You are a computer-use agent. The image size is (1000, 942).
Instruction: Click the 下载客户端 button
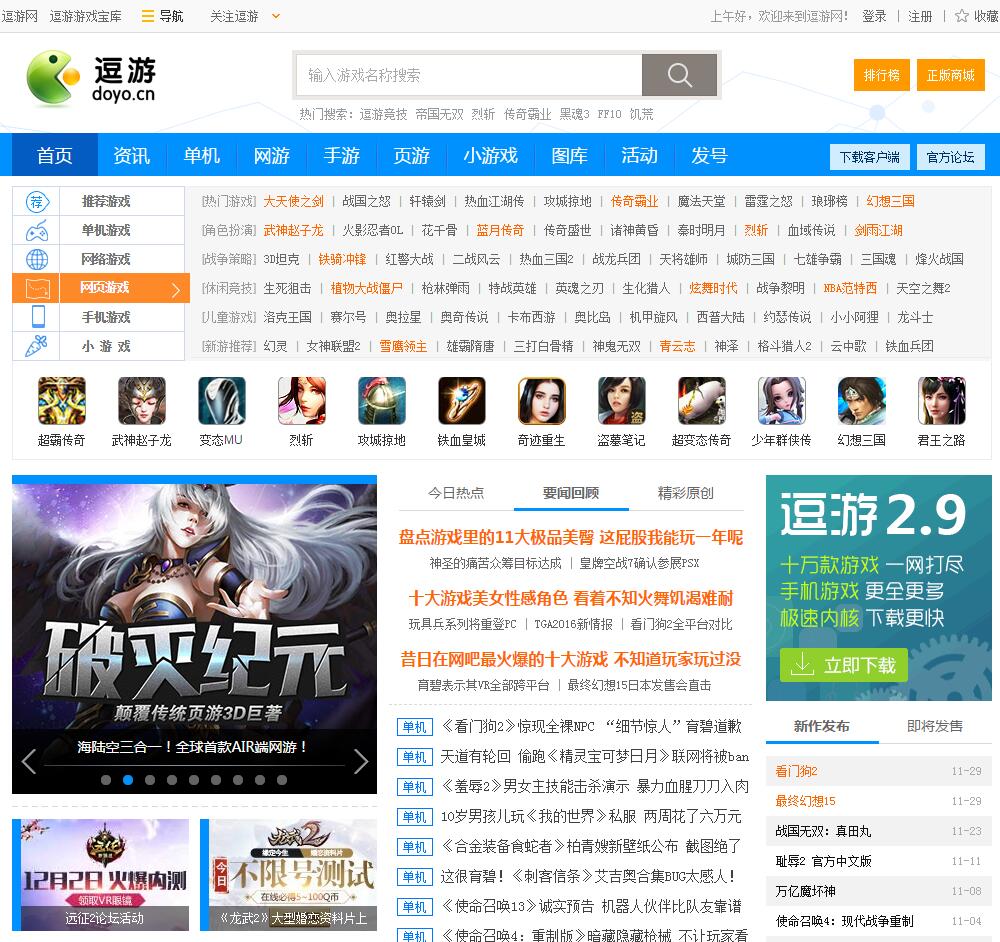coord(869,157)
